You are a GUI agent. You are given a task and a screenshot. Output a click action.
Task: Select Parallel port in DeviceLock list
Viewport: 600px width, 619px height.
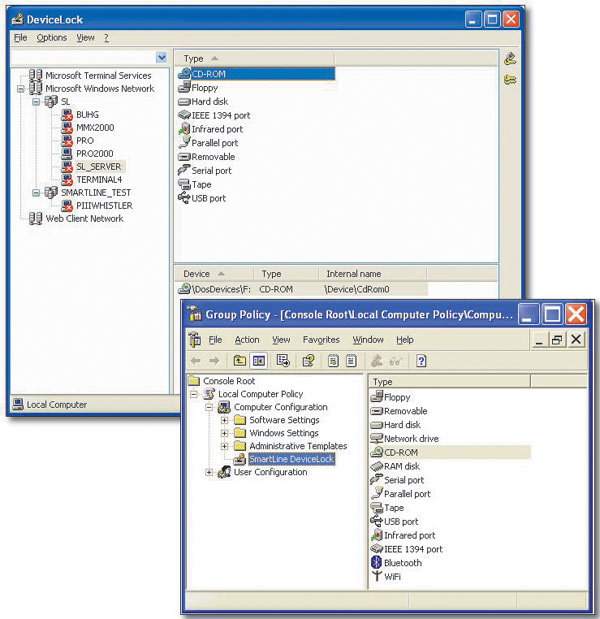point(208,143)
